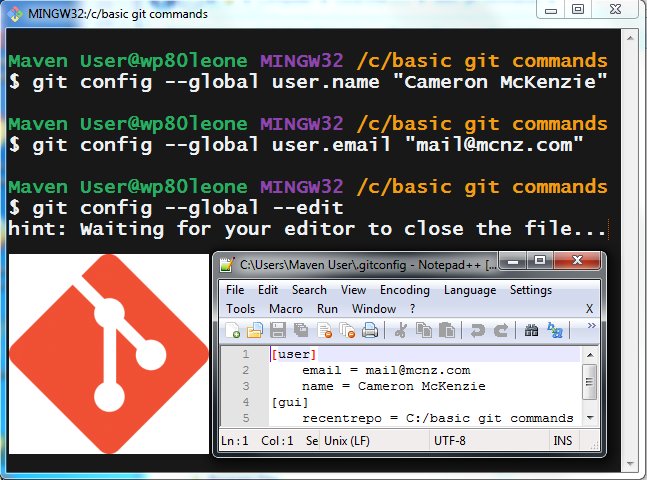This screenshot has width=647, height=480.
Task: Click the email = mail@mcnz.com line
Action: click(386, 370)
